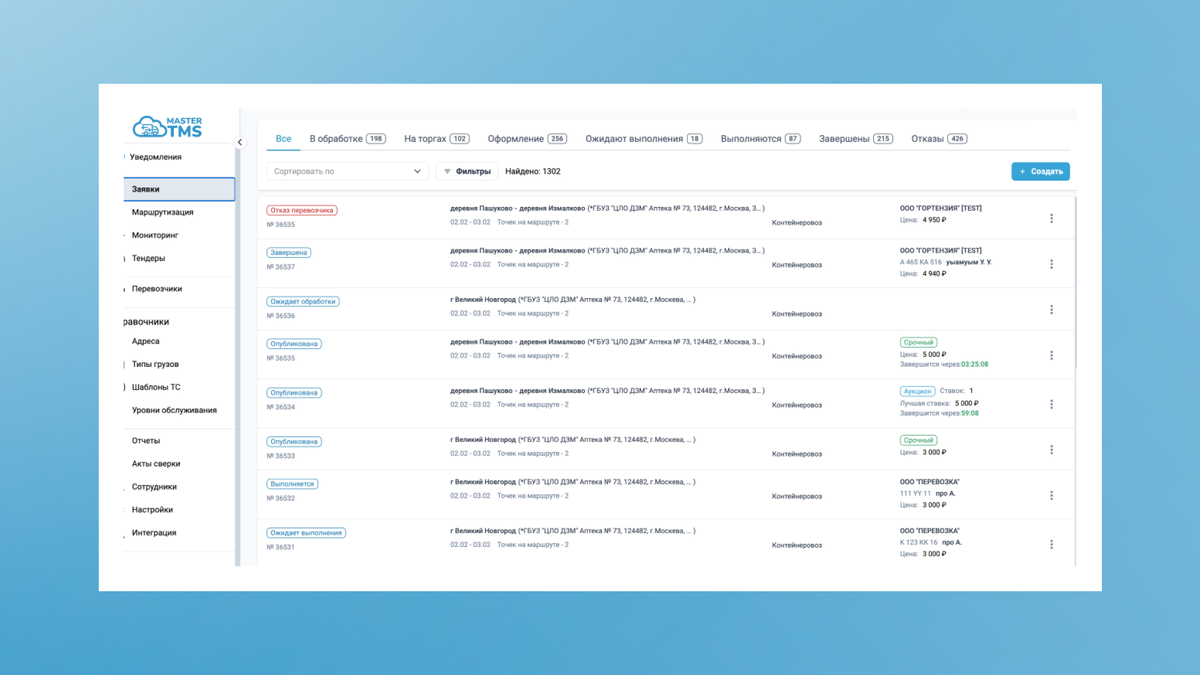Screen dimensions: 1200x675
Task: Click the Выполняется status badge
Action: pyautogui.click(x=292, y=484)
